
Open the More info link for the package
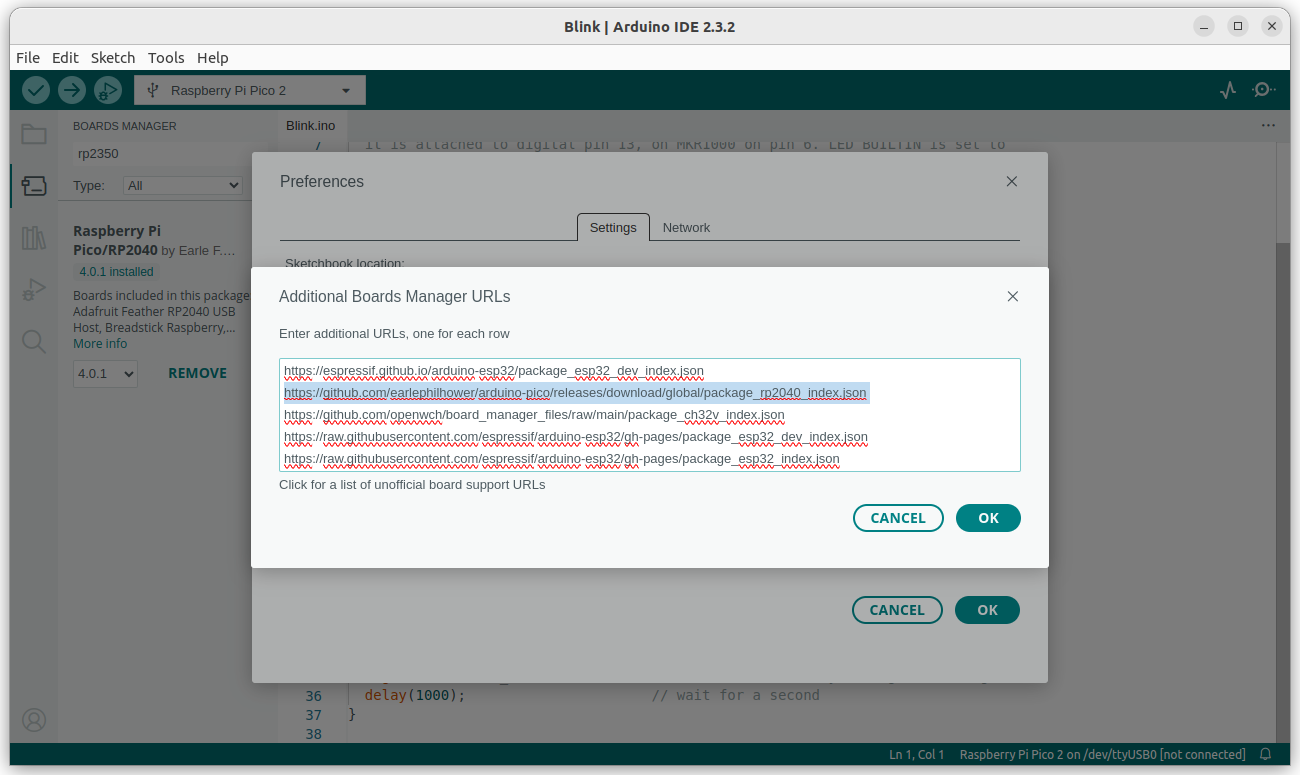(100, 343)
